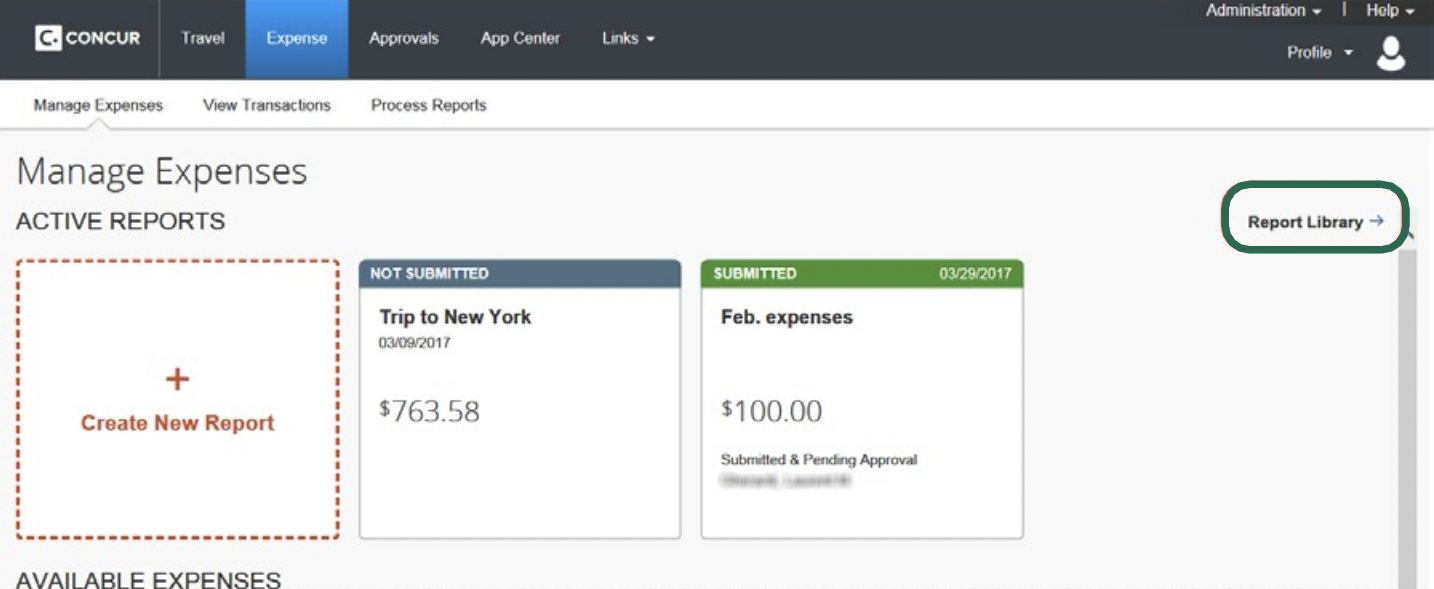The height and width of the screenshot is (589, 1434).
Task: Click the plus icon to create a report
Action: [x=177, y=378]
